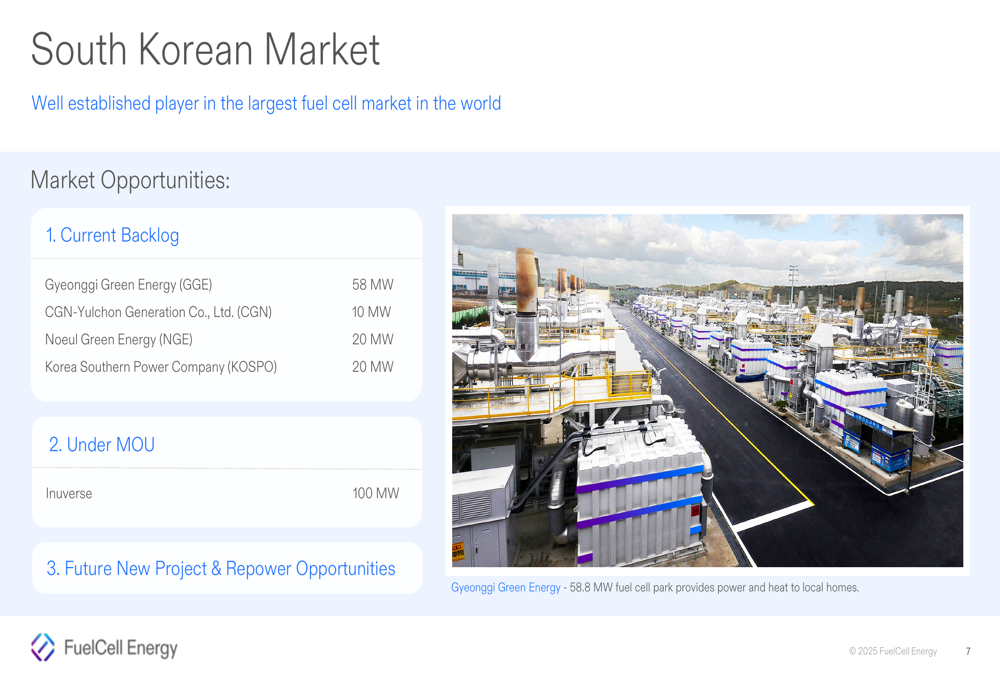Click the Inuverse entry

(68, 493)
